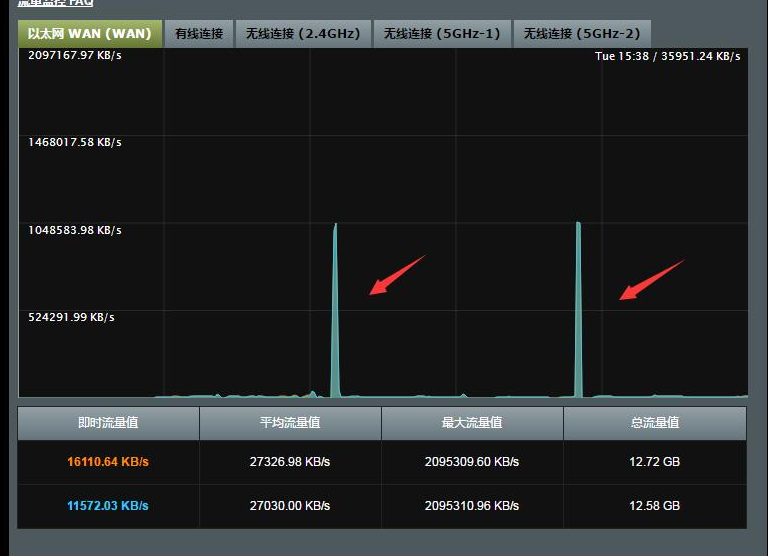Click the 524291.99 KB/s axis label
The image size is (768, 556).
pyautogui.click(x=71, y=317)
